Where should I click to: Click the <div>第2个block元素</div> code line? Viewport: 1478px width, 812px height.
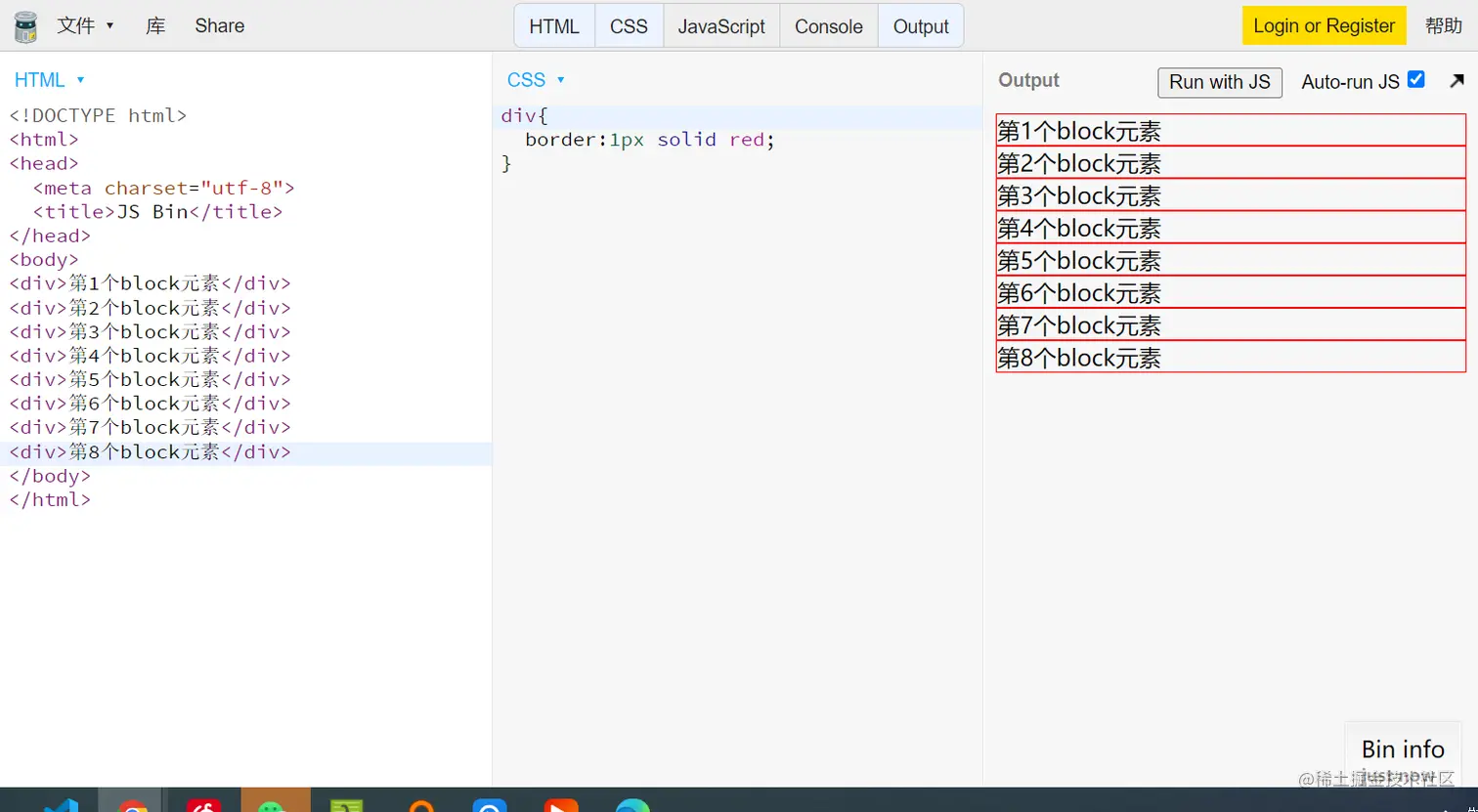click(x=151, y=308)
